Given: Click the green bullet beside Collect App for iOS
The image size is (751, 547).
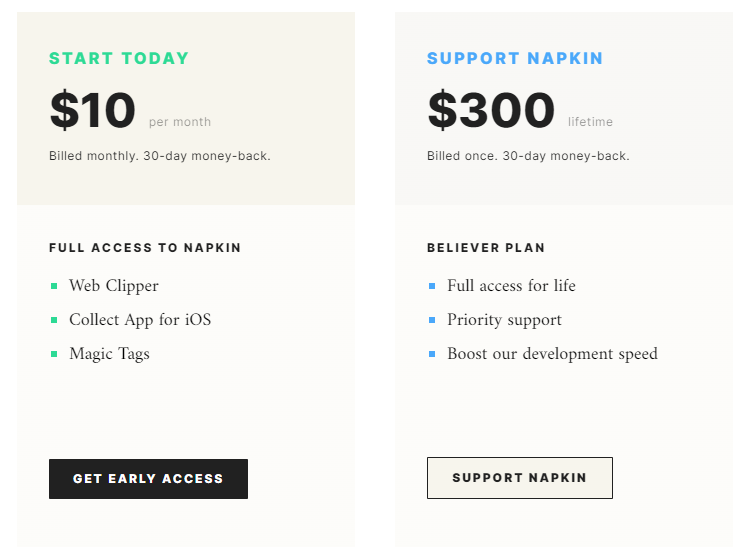Looking at the screenshot, I should pos(54,320).
